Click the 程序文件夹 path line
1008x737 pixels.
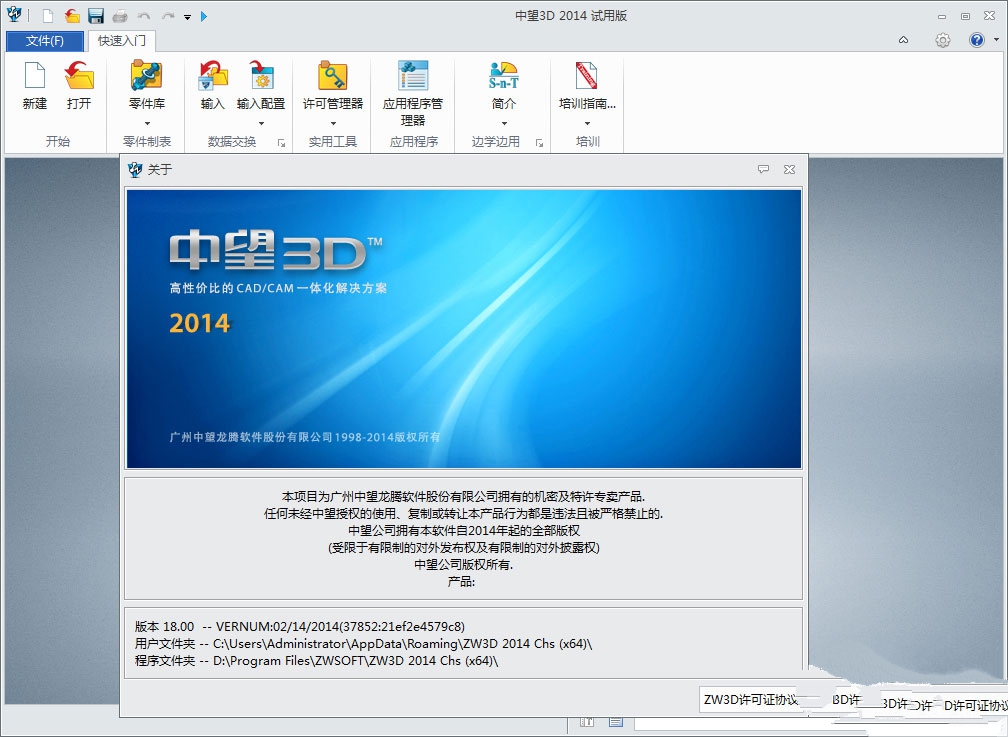[316, 660]
